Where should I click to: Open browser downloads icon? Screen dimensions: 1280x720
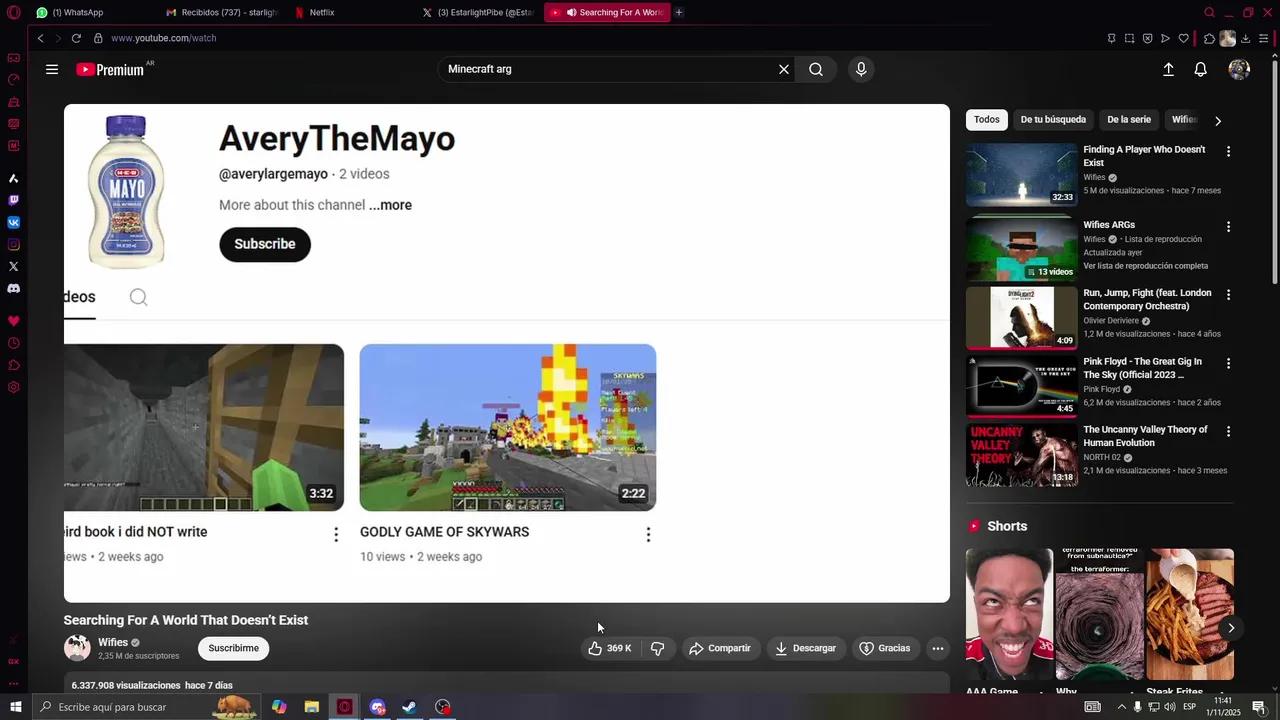coord(1246,38)
